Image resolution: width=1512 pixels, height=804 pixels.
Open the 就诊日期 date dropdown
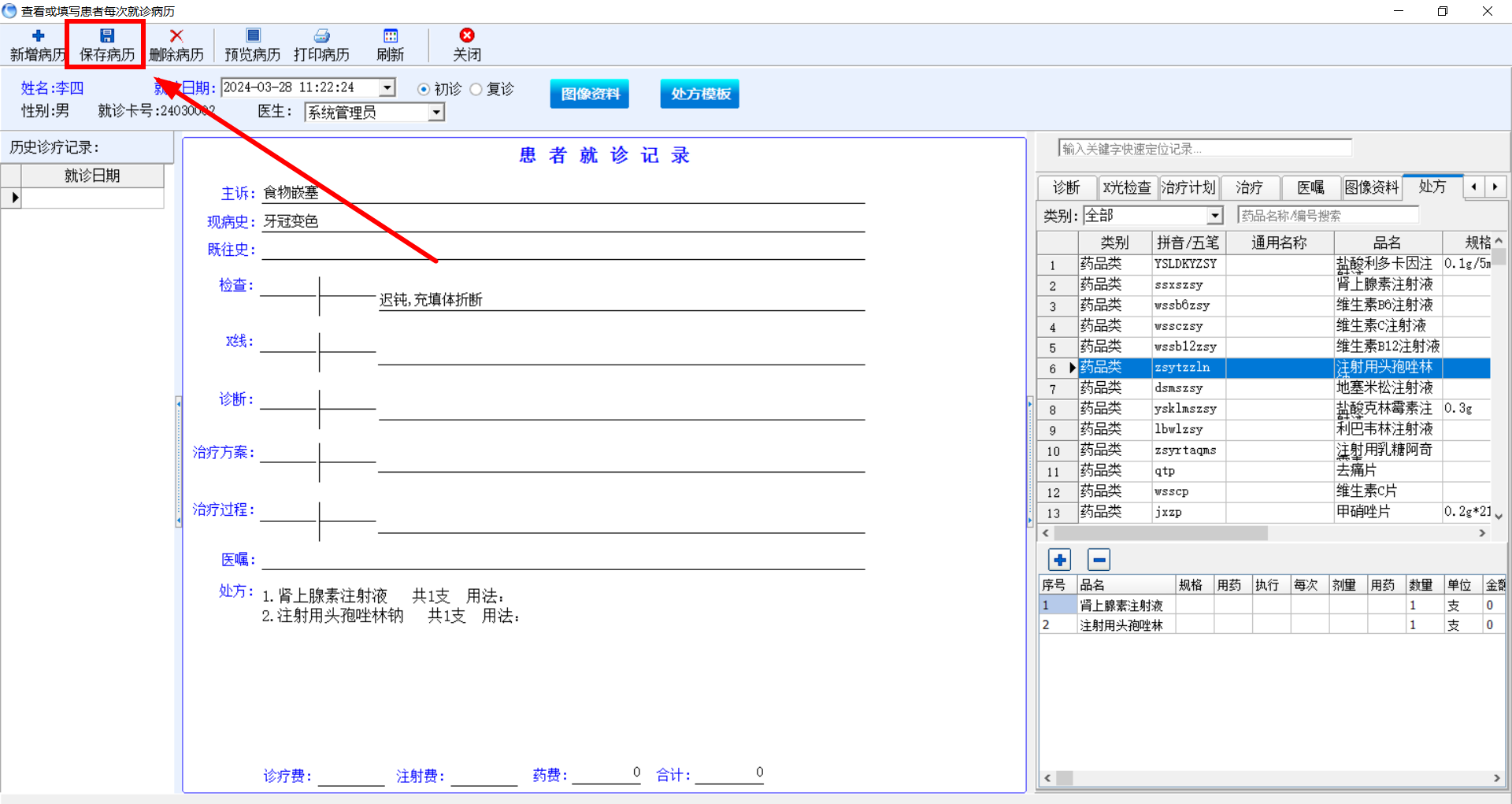click(x=387, y=87)
